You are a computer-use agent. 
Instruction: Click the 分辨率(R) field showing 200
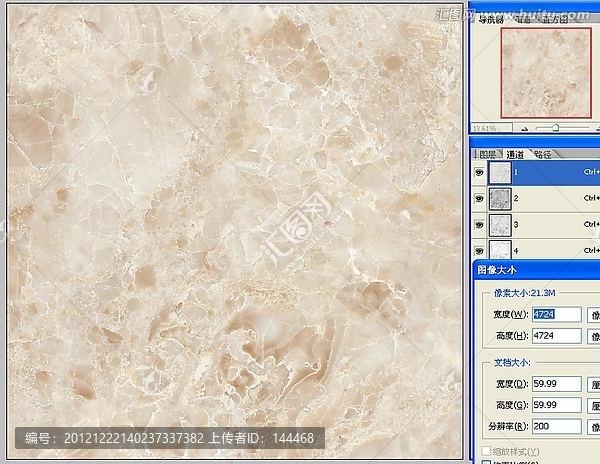click(x=557, y=427)
